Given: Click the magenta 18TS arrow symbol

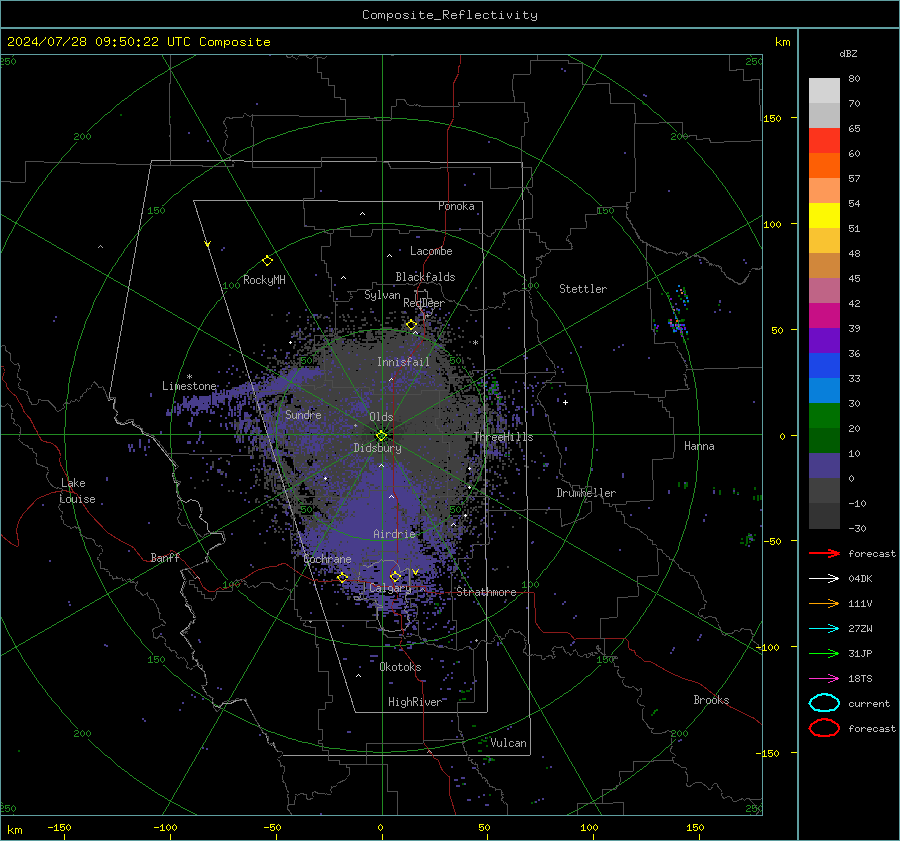Looking at the screenshot, I should coord(824,679).
